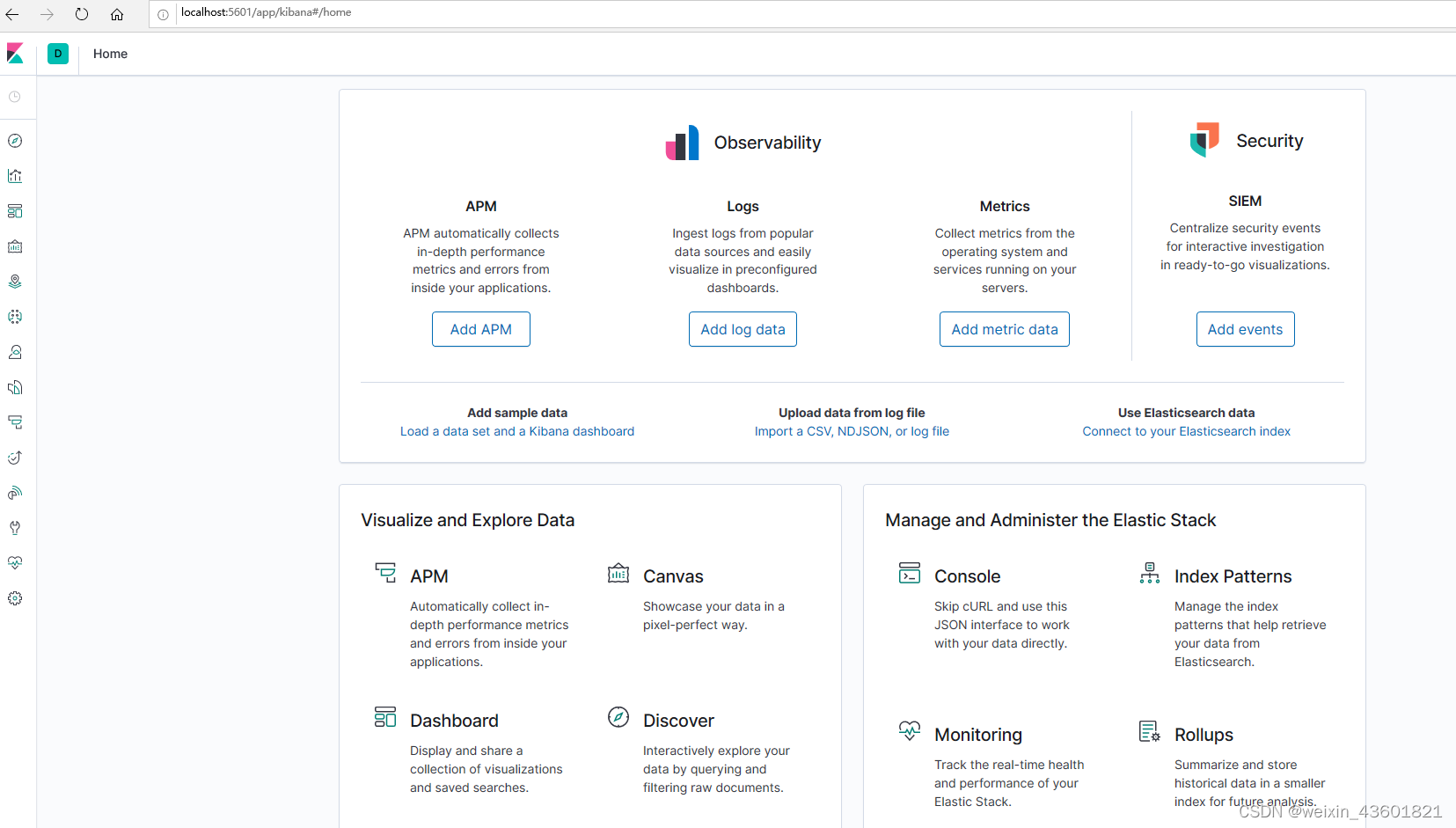
Task: Open Management gear icon in sidebar
Action: (x=15, y=598)
